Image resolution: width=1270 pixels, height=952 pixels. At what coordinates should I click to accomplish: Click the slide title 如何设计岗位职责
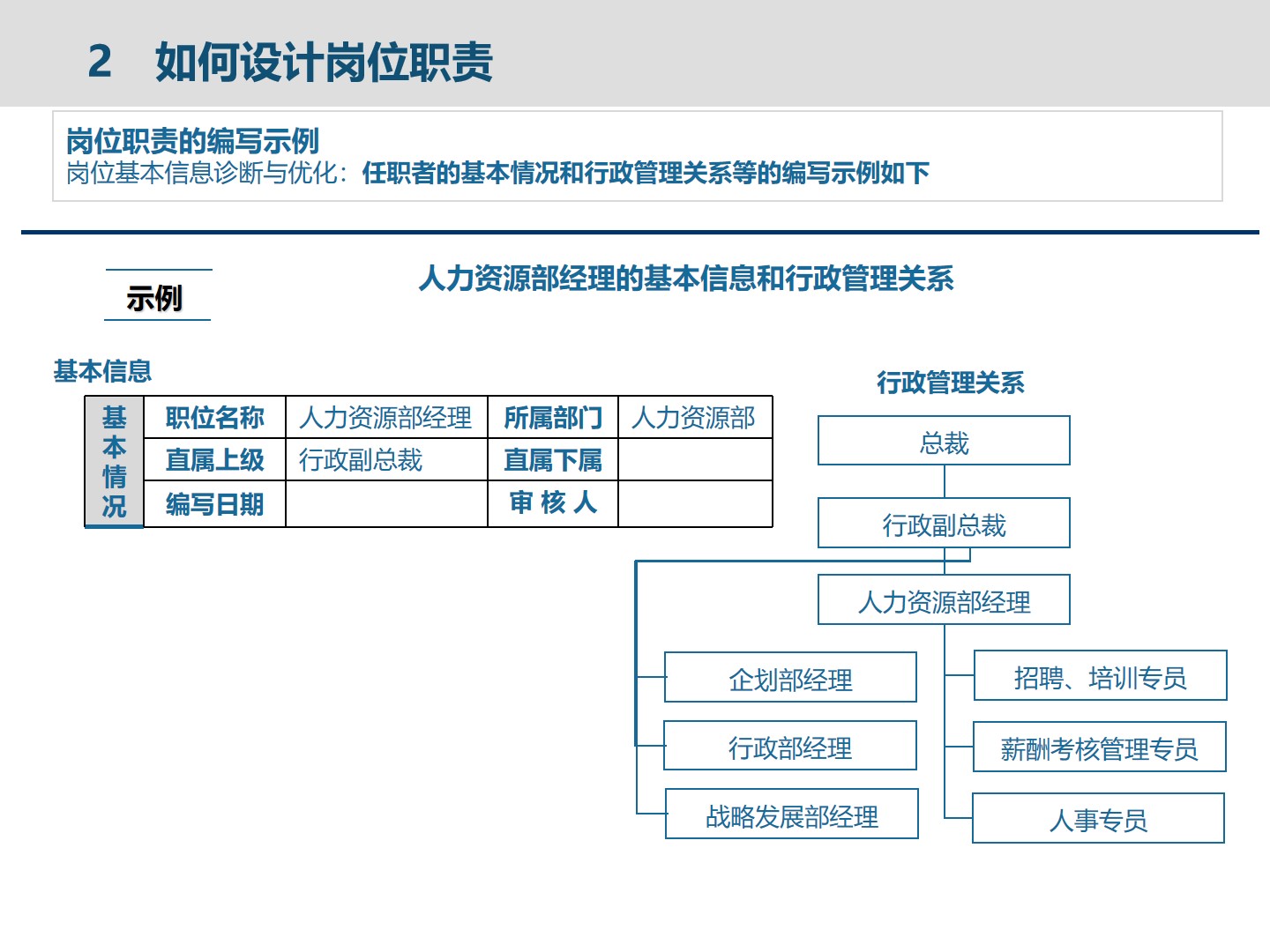tap(324, 62)
